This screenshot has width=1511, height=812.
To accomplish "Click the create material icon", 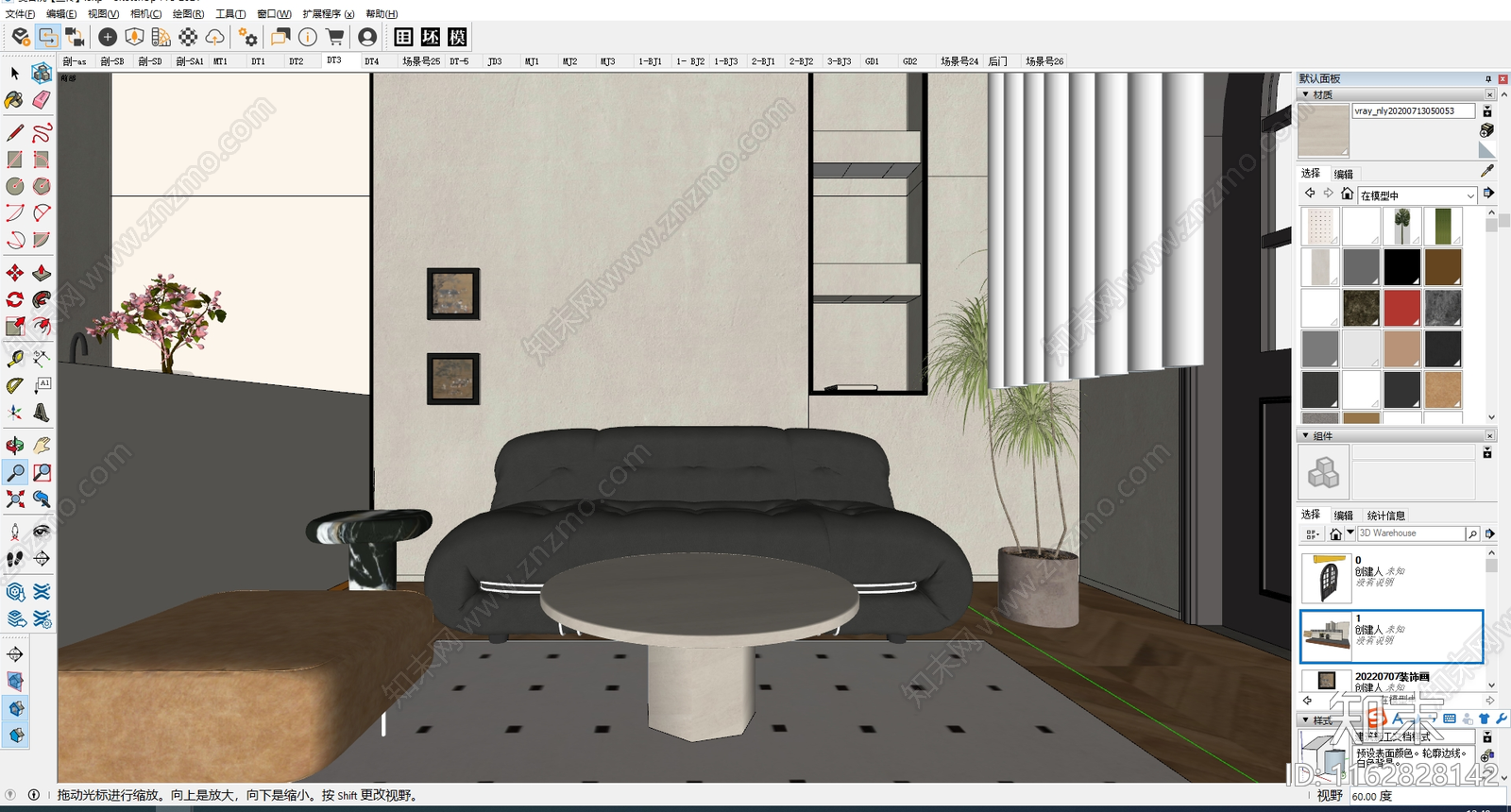I will pos(1487,130).
